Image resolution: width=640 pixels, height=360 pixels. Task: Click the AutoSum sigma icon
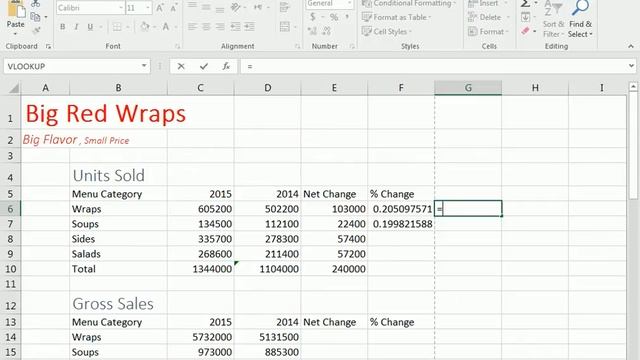tap(526, 4)
